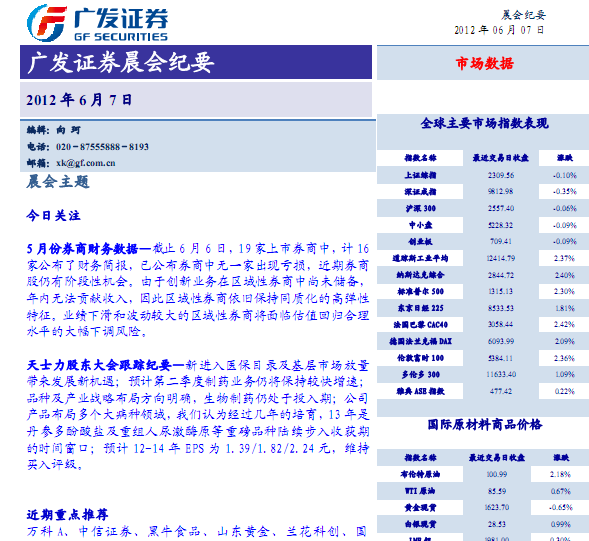Click the closing value 2557.40
The height and width of the screenshot is (541, 589).
pos(501,209)
